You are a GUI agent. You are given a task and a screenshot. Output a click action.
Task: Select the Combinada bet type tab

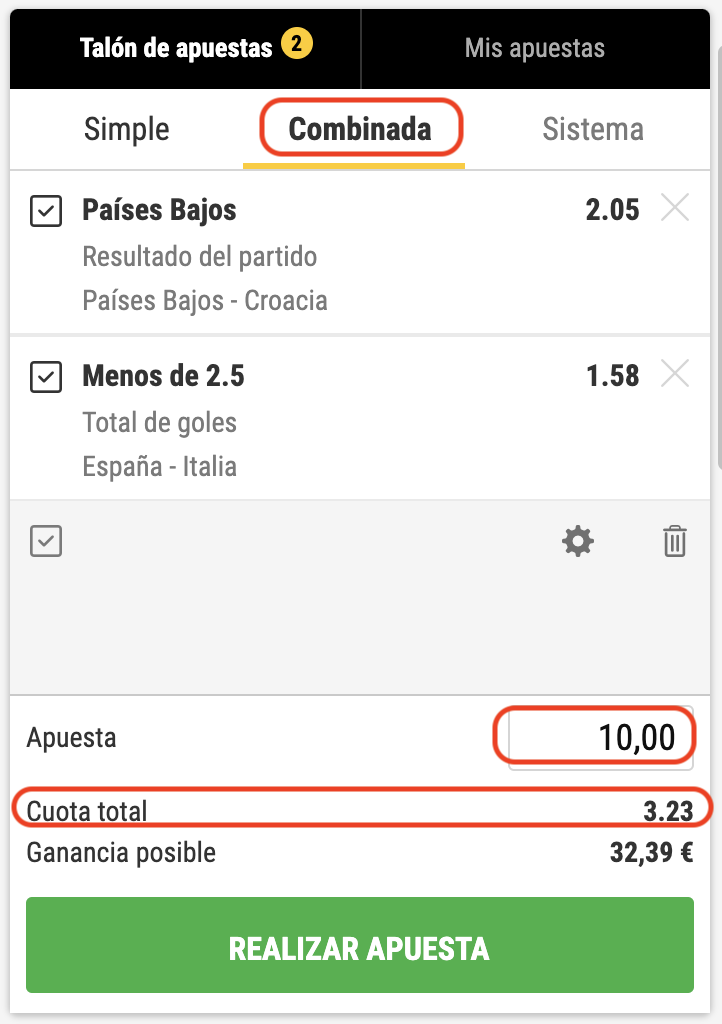360,129
